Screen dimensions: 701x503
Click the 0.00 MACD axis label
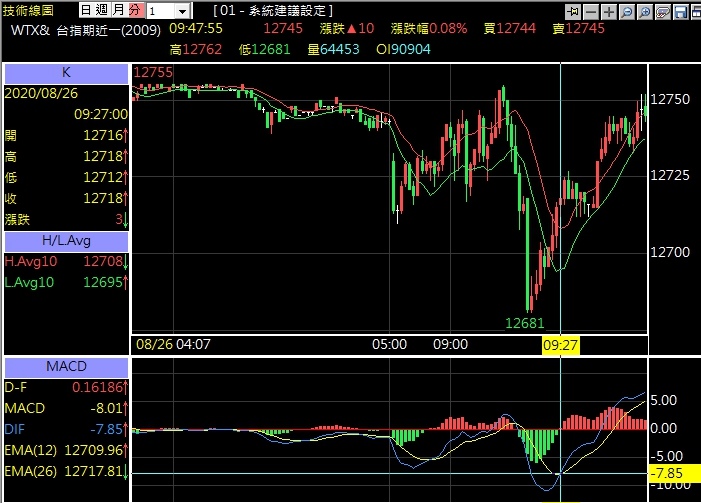point(664,429)
